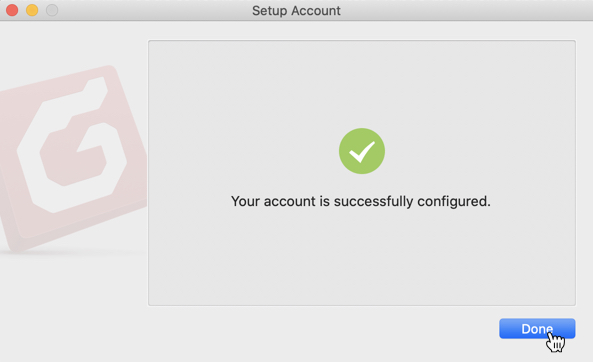Select the successfully configured message text
Screen dimensions: 593x362
(360, 201)
